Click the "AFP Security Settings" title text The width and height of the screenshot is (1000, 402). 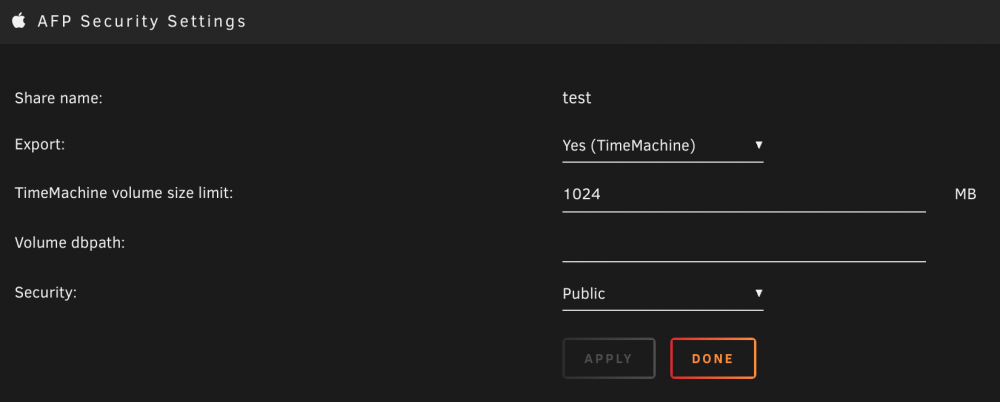click(x=142, y=21)
